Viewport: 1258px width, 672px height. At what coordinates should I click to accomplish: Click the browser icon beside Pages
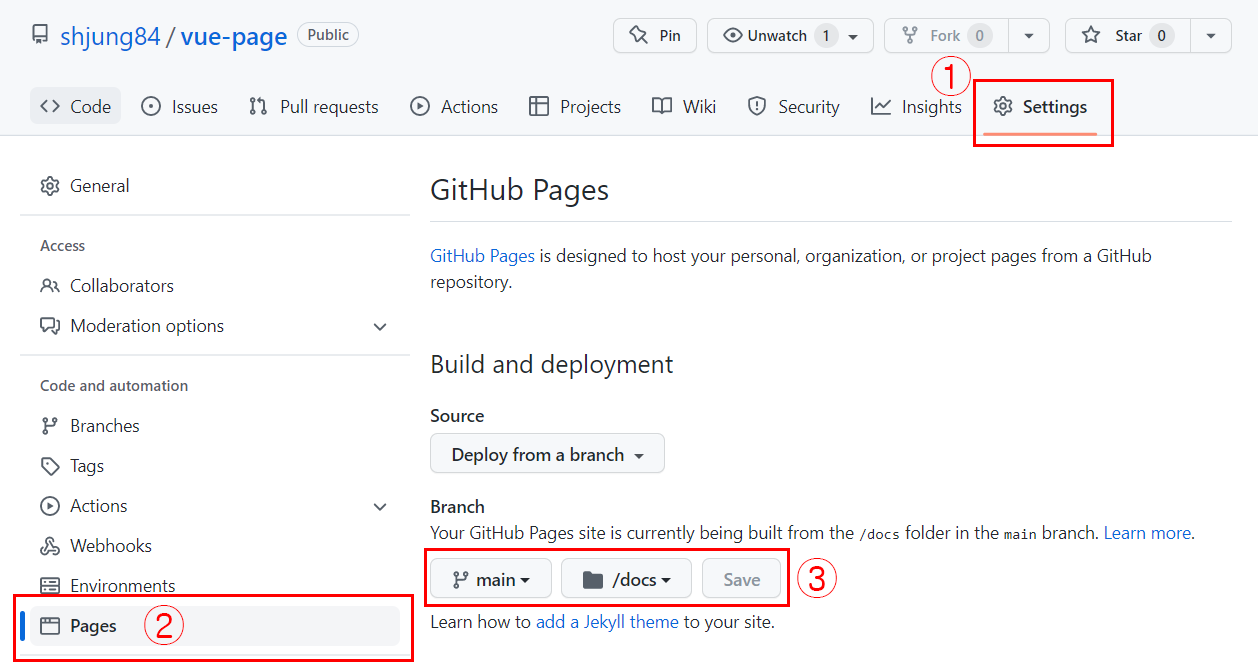coord(50,626)
